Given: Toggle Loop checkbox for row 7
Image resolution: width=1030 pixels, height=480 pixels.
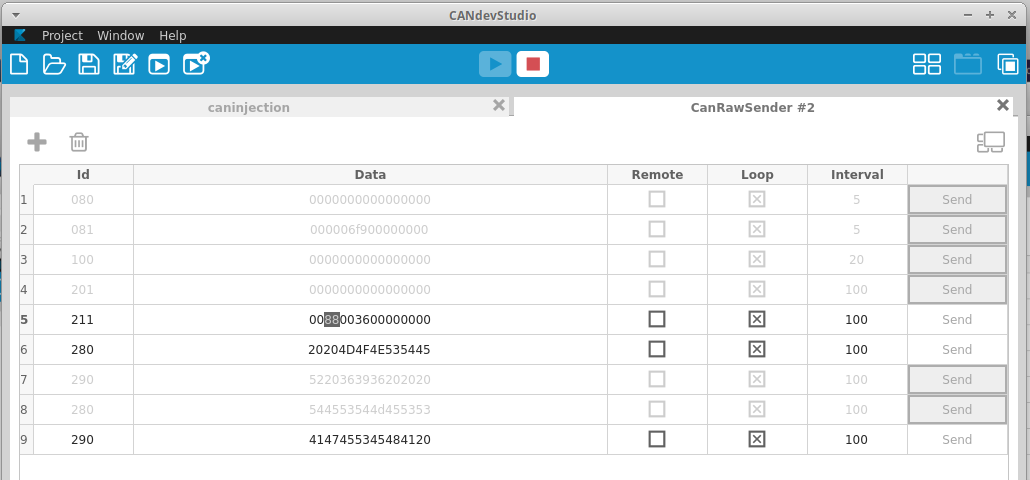Looking at the screenshot, I should (757, 379).
